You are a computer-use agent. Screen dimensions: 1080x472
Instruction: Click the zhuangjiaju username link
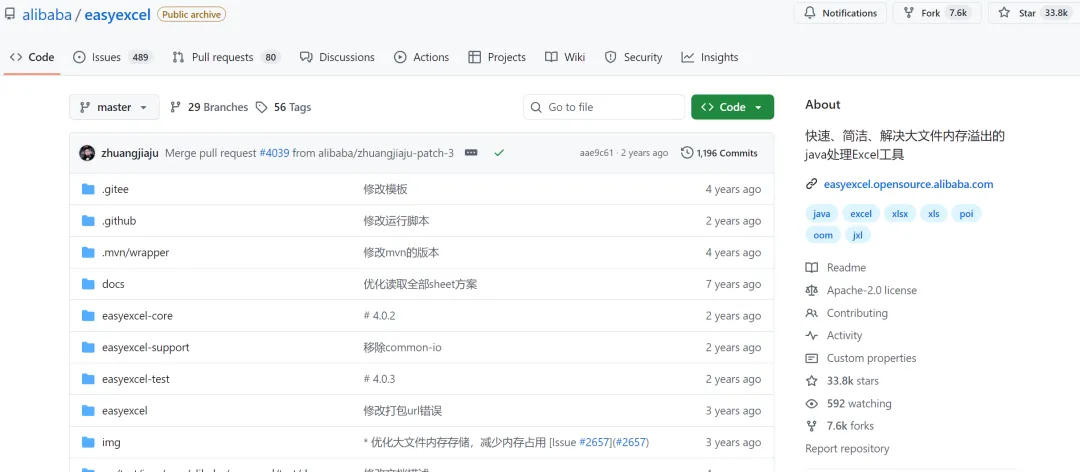(x=130, y=153)
